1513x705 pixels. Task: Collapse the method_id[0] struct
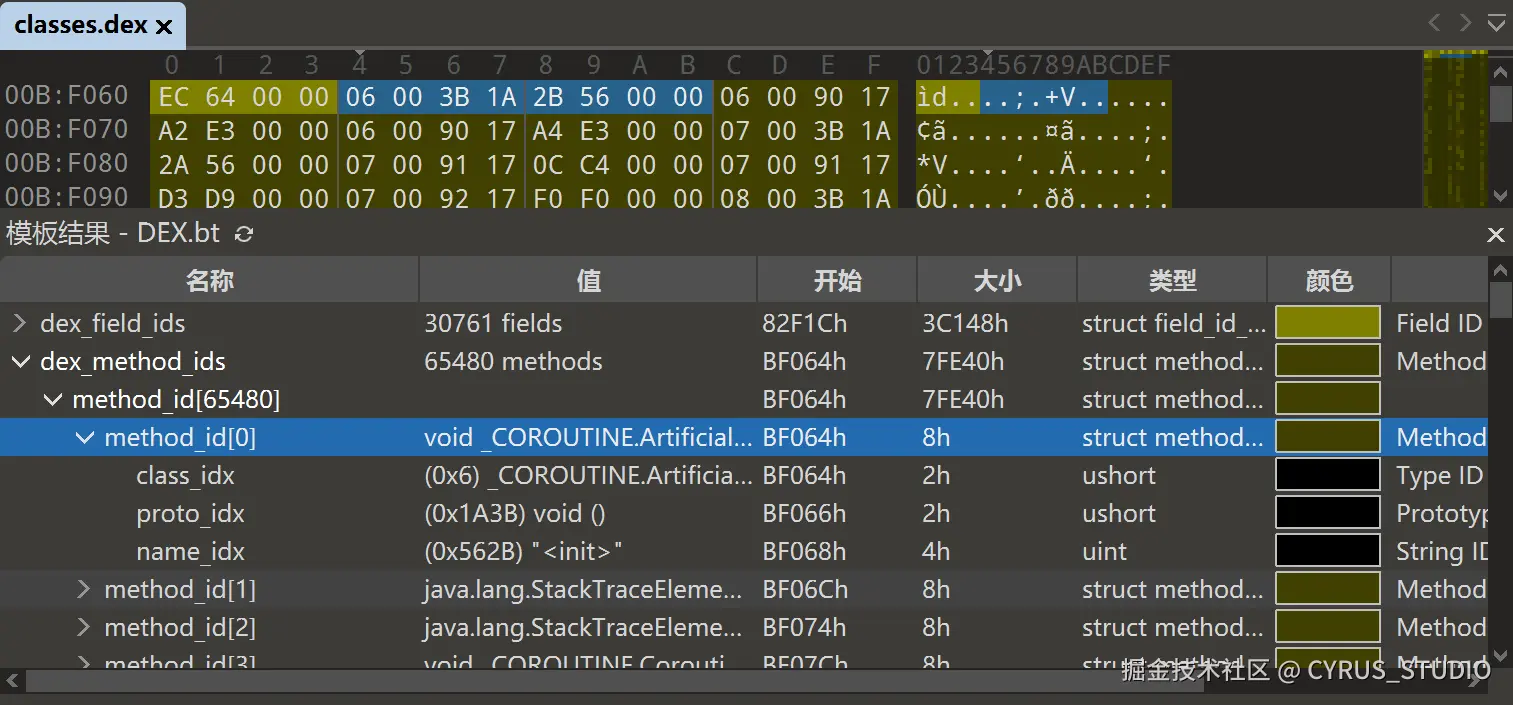click(84, 438)
